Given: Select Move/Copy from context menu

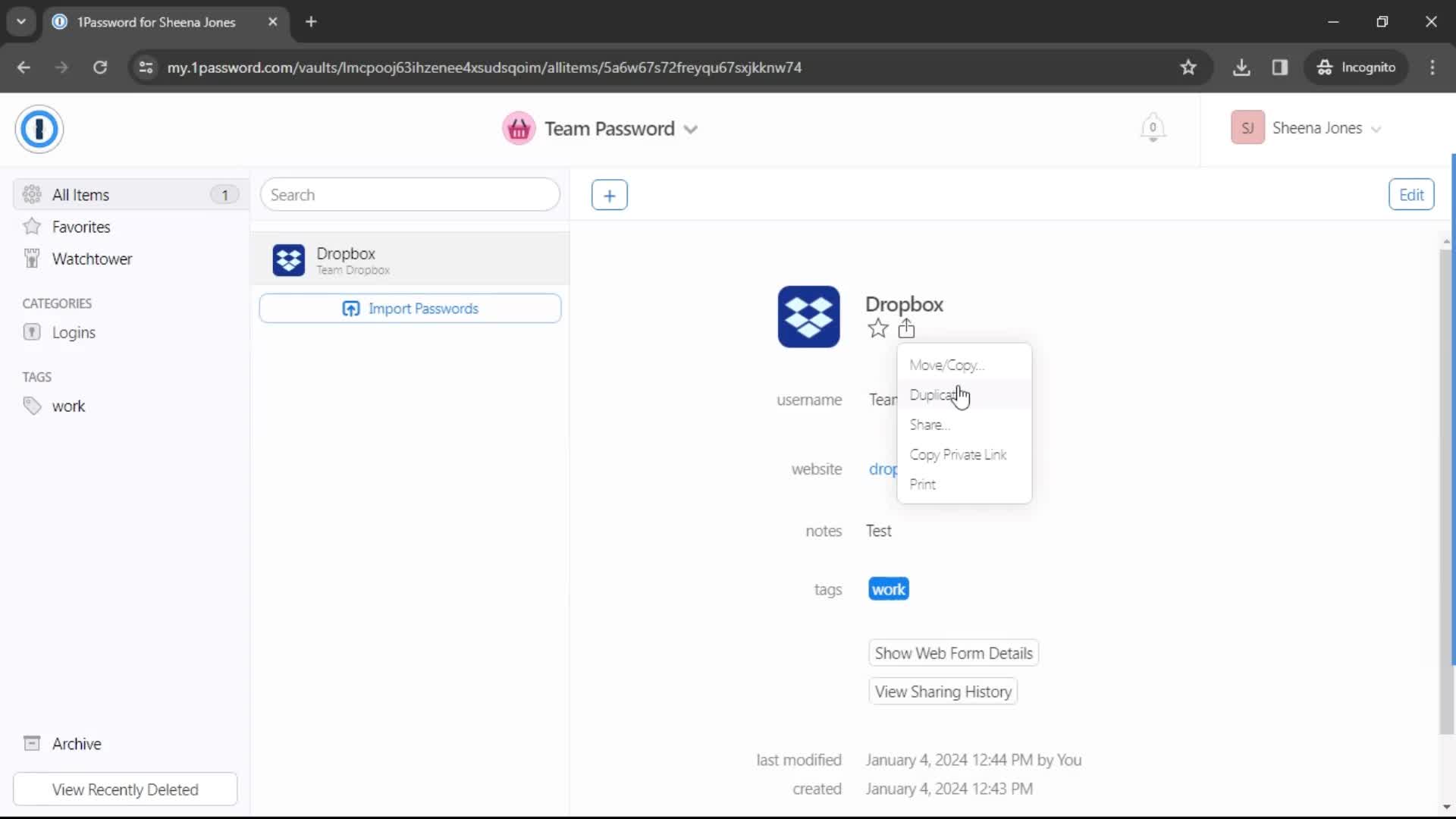Looking at the screenshot, I should [944, 364].
